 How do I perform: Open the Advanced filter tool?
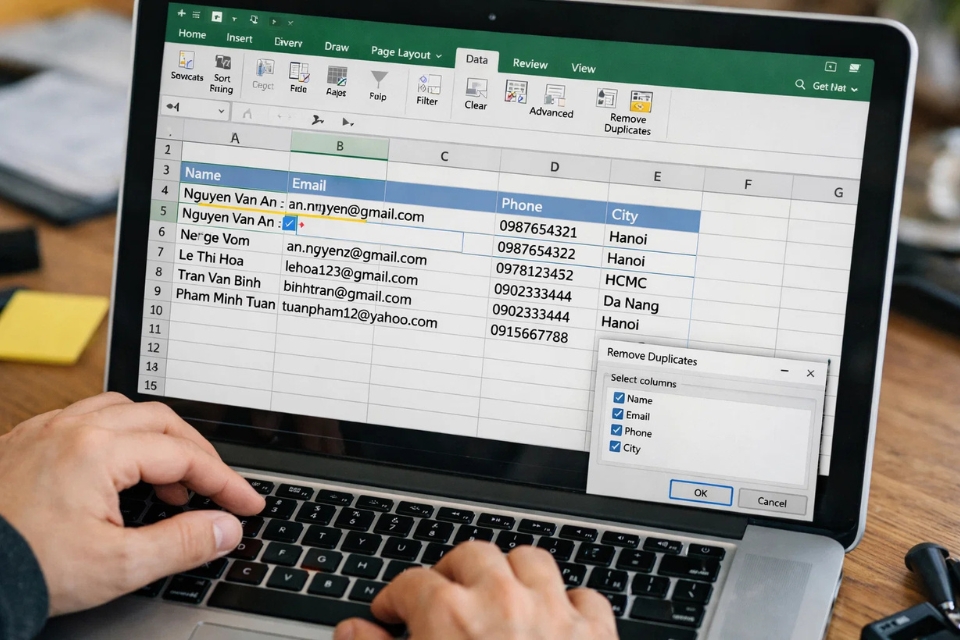pos(553,94)
